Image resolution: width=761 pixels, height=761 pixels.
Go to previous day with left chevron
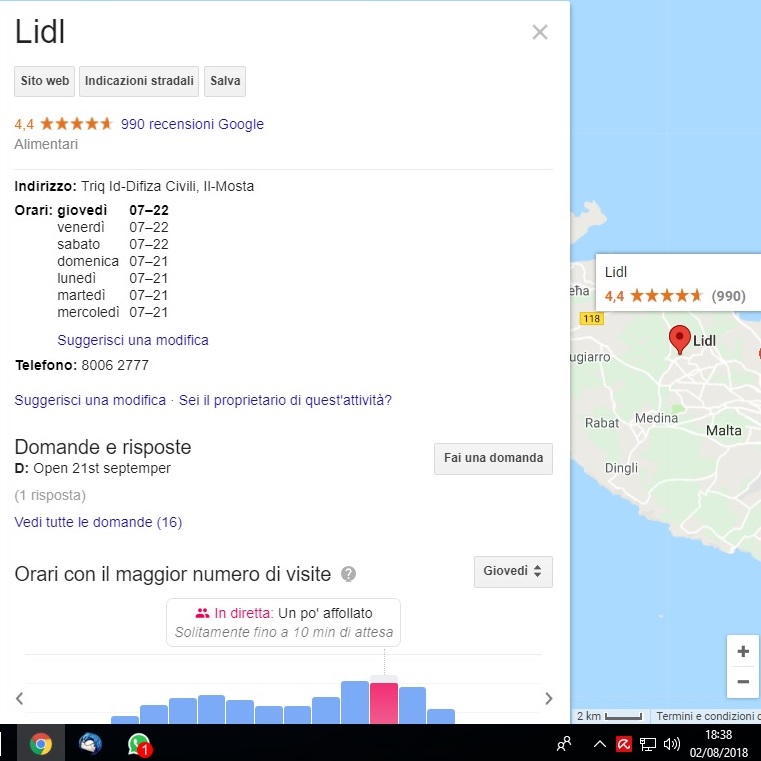19,698
